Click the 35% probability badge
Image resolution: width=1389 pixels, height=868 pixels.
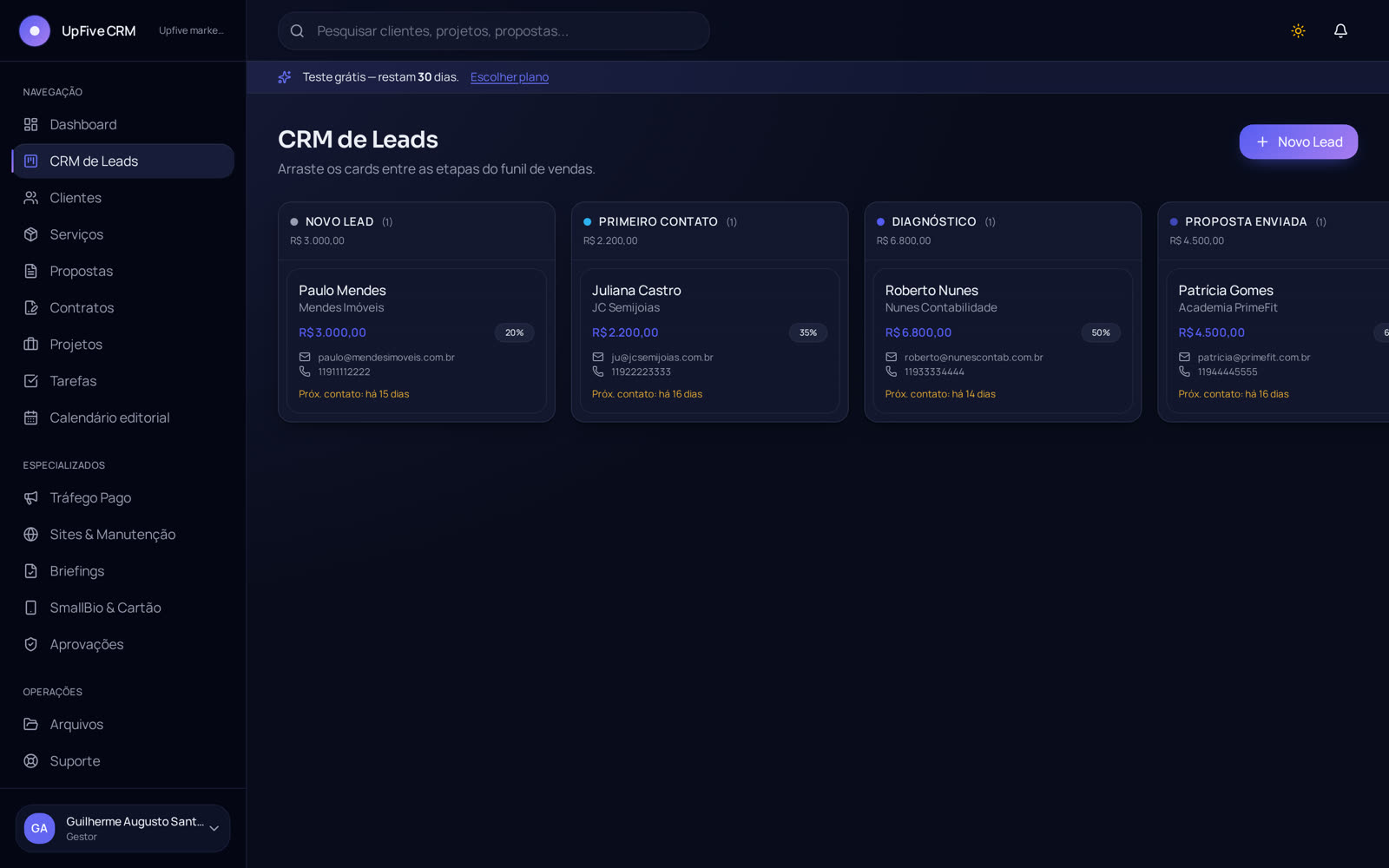click(808, 332)
